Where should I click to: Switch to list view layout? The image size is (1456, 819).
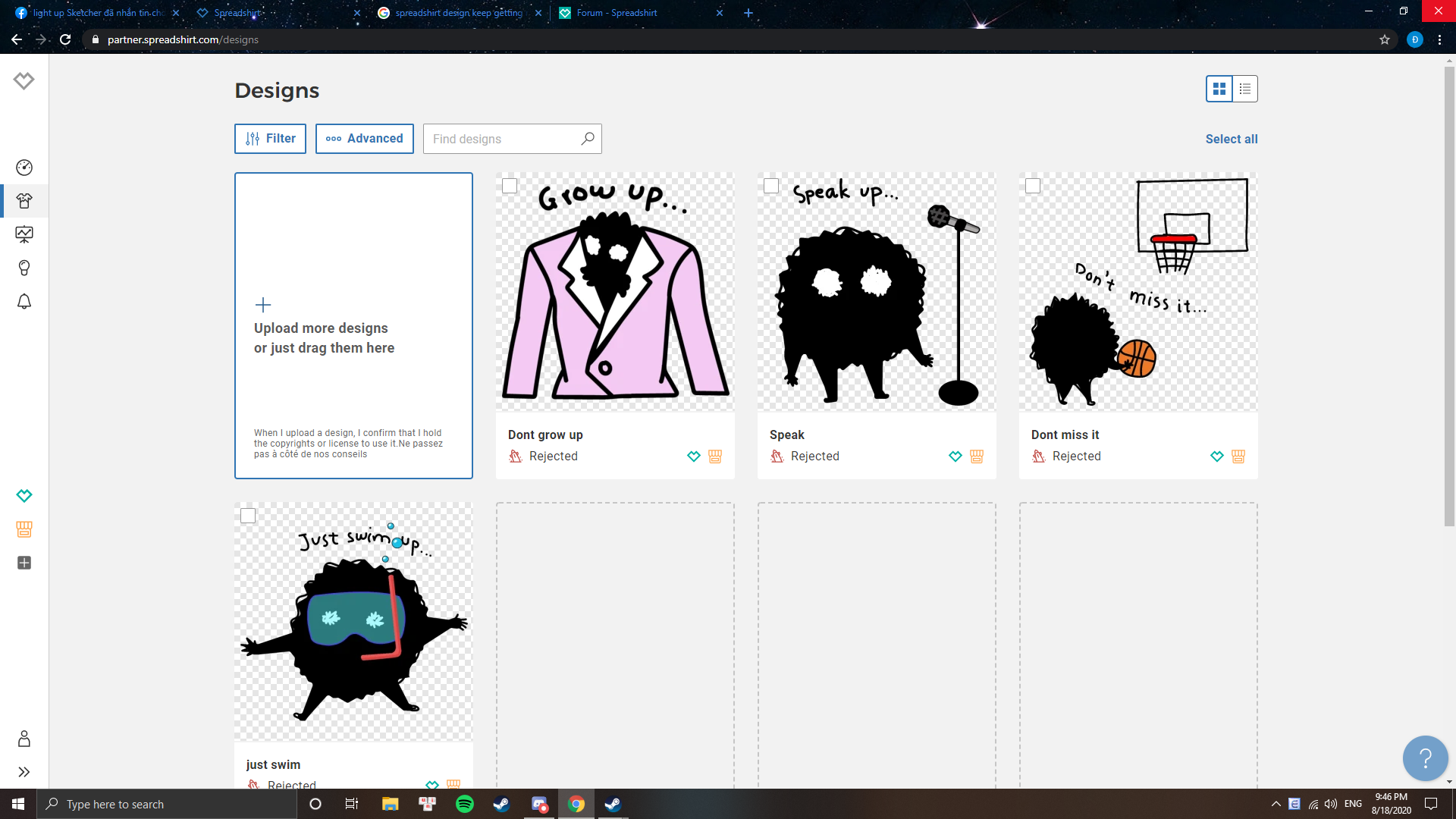click(x=1244, y=89)
